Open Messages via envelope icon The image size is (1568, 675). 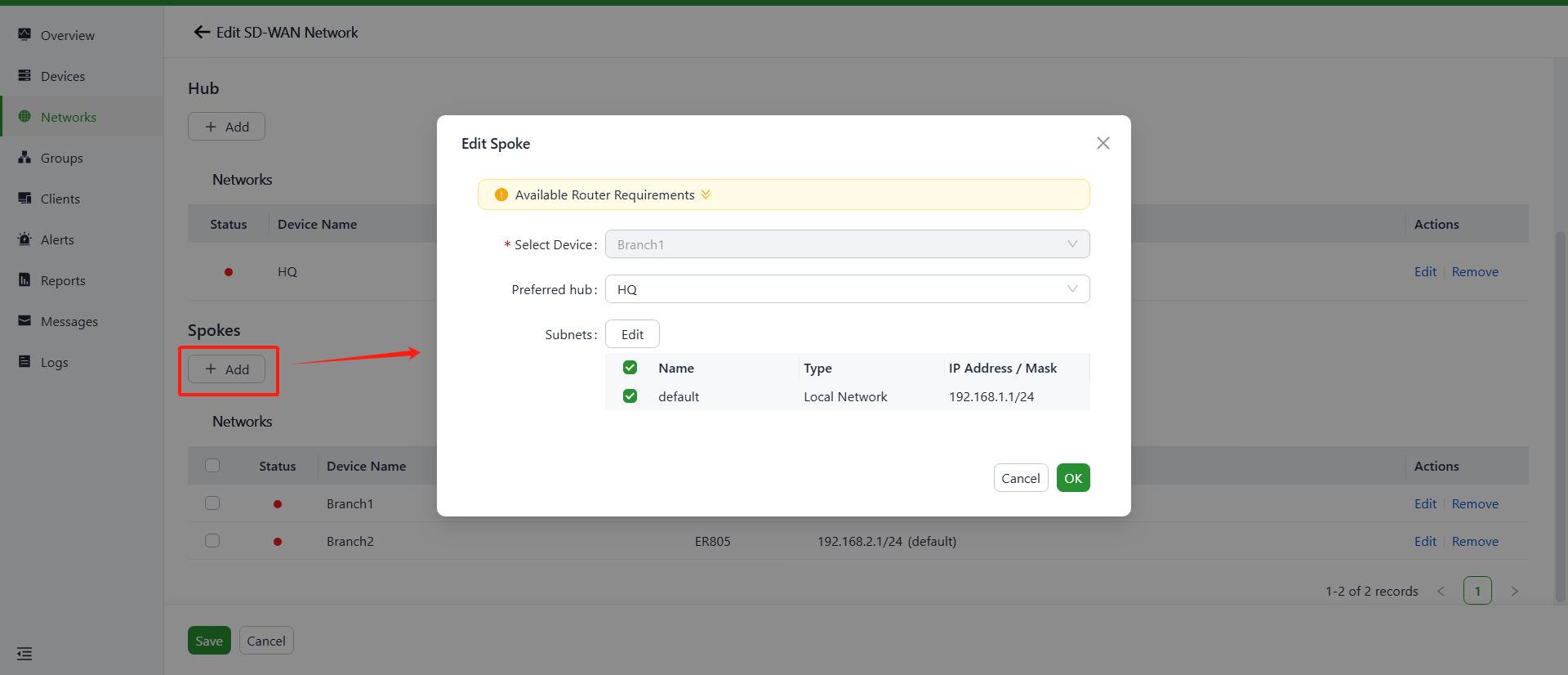(24, 320)
